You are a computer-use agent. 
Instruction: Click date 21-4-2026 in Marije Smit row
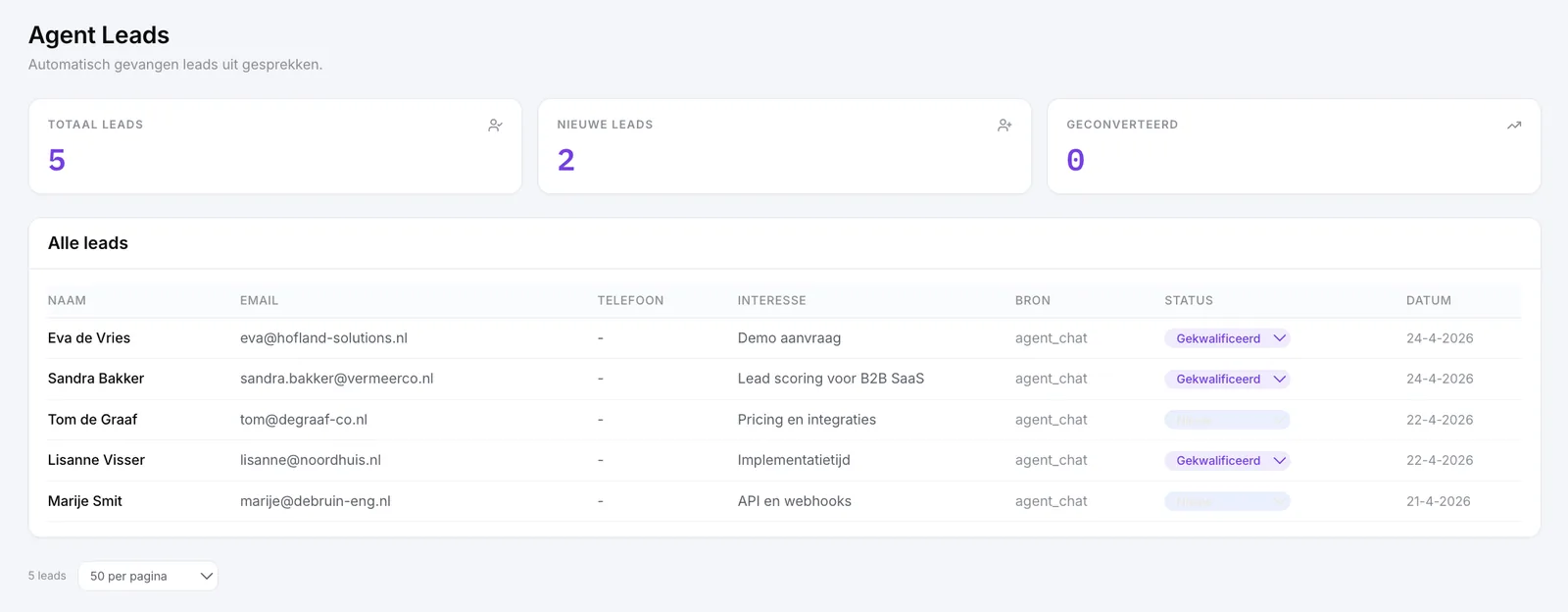(x=1439, y=500)
